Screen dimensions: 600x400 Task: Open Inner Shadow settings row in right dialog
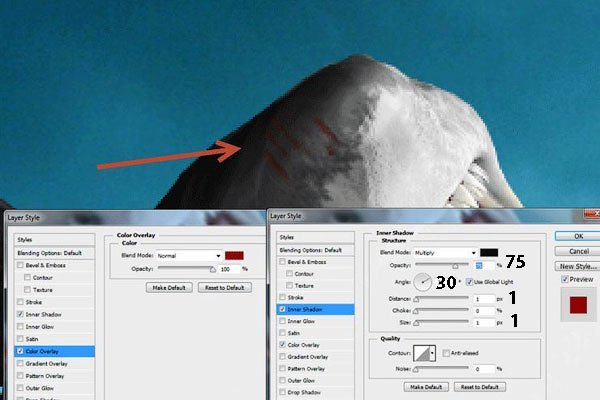(x=315, y=309)
